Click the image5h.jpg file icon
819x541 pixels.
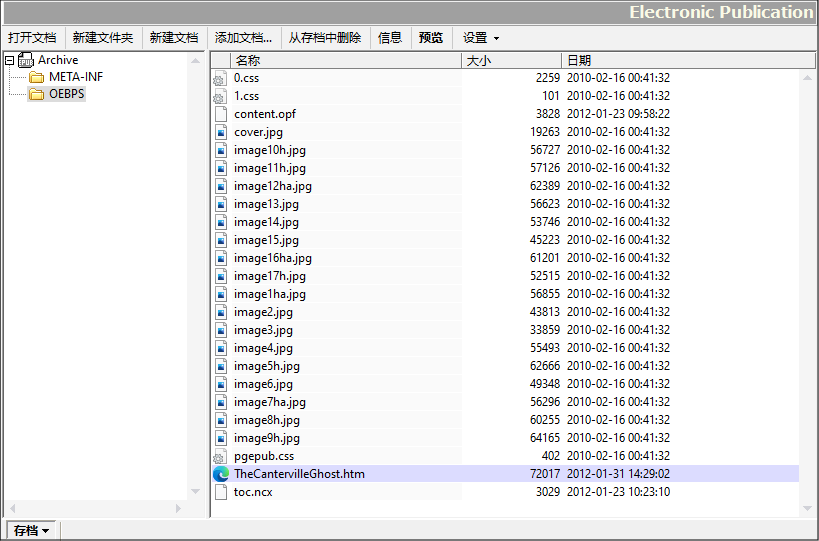220,366
